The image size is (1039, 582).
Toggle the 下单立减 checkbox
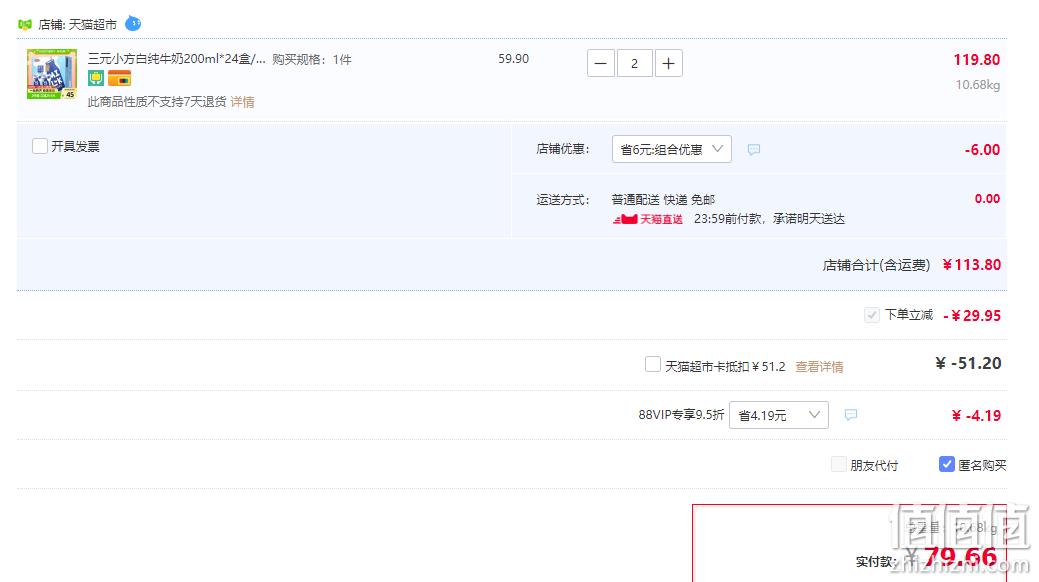click(x=872, y=315)
